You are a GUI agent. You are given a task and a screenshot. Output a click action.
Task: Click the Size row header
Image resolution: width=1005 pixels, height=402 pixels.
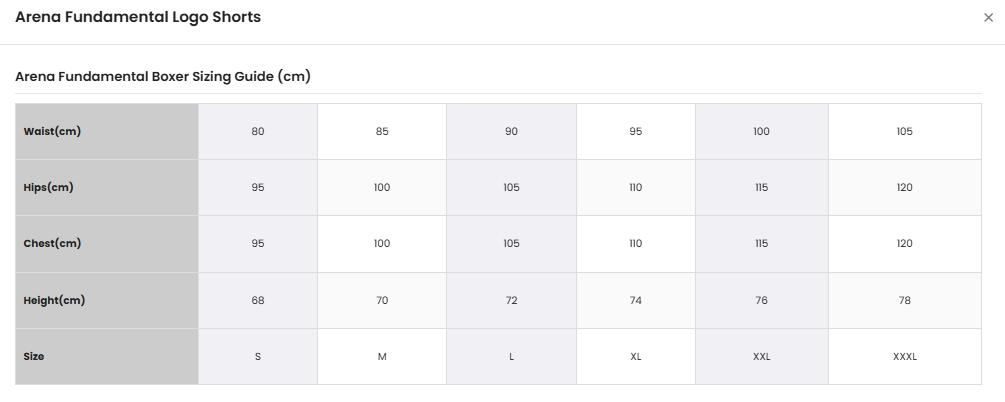[x=107, y=356]
